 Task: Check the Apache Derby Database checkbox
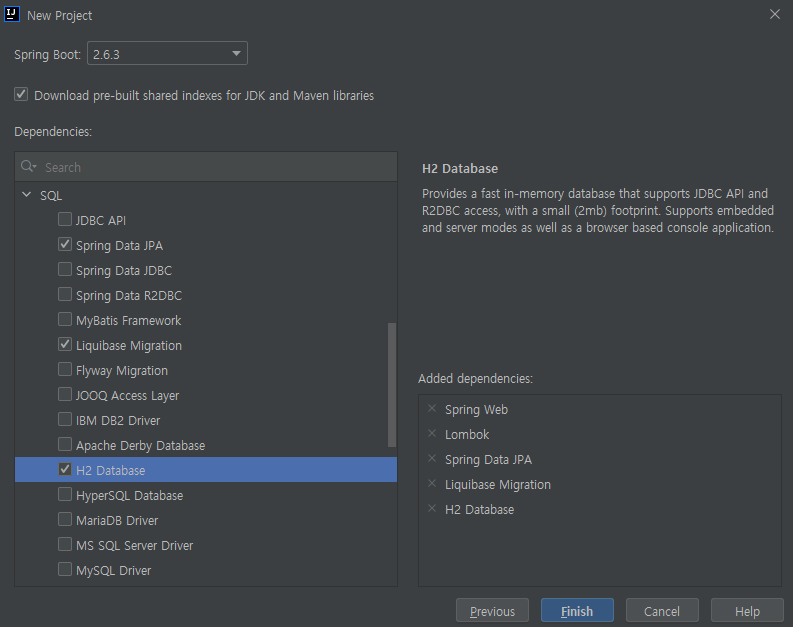(65, 444)
